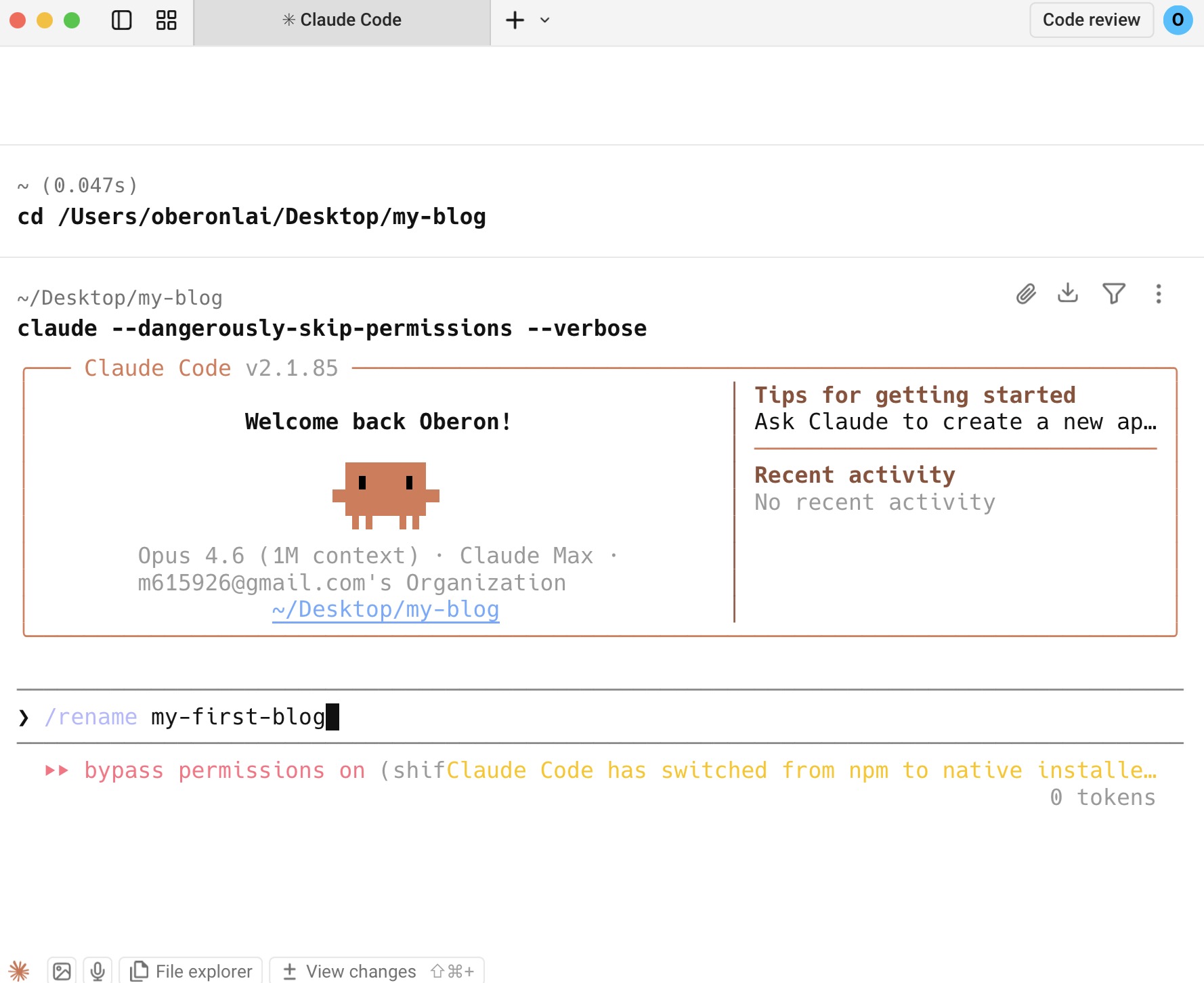Expand the new tab options chevron
1204x983 pixels.
tap(545, 20)
